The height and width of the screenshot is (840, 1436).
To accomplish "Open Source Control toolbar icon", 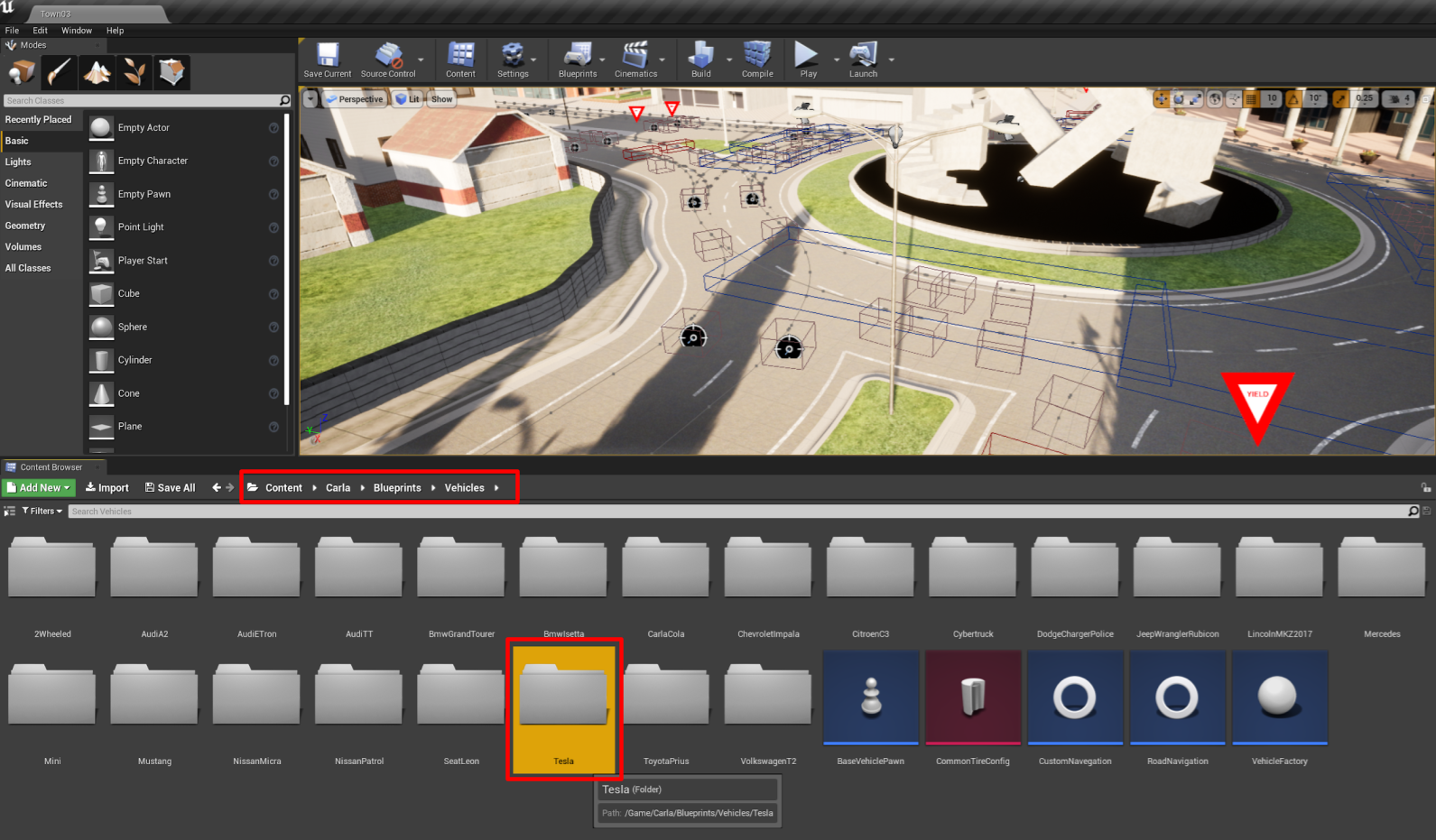I will click(x=388, y=60).
